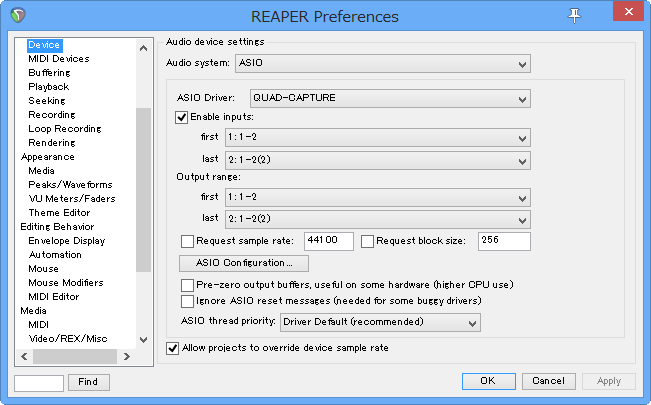This screenshot has width=651, height=405.
Task: Uncheck the Enable inputs checkbox
Action: 181,117
